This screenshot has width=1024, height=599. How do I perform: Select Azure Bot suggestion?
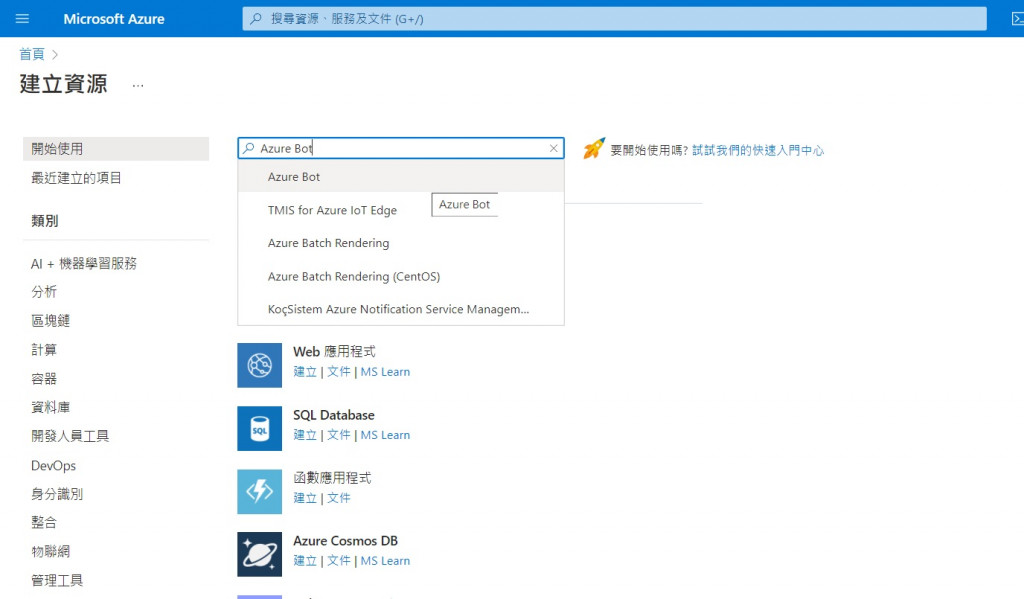(400, 177)
